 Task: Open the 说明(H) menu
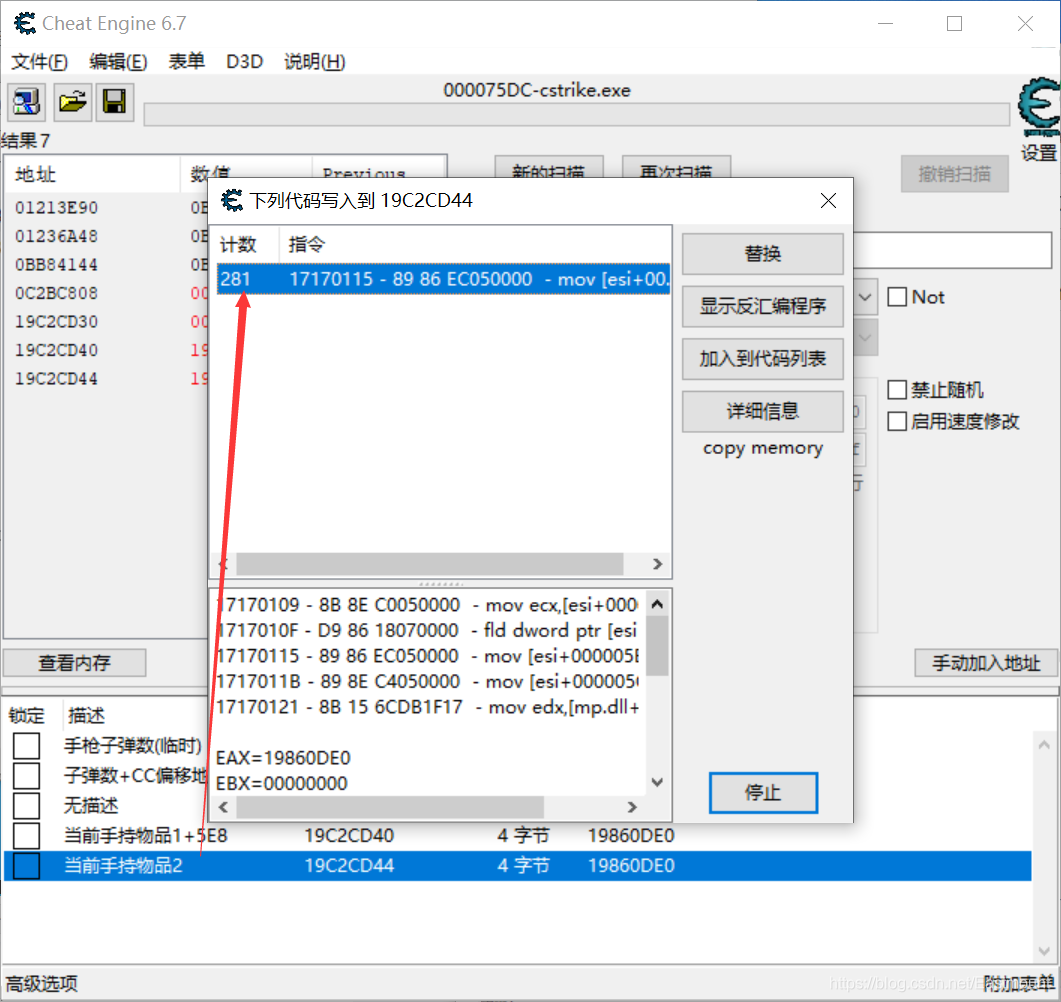pyautogui.click(x=315, y=62)
